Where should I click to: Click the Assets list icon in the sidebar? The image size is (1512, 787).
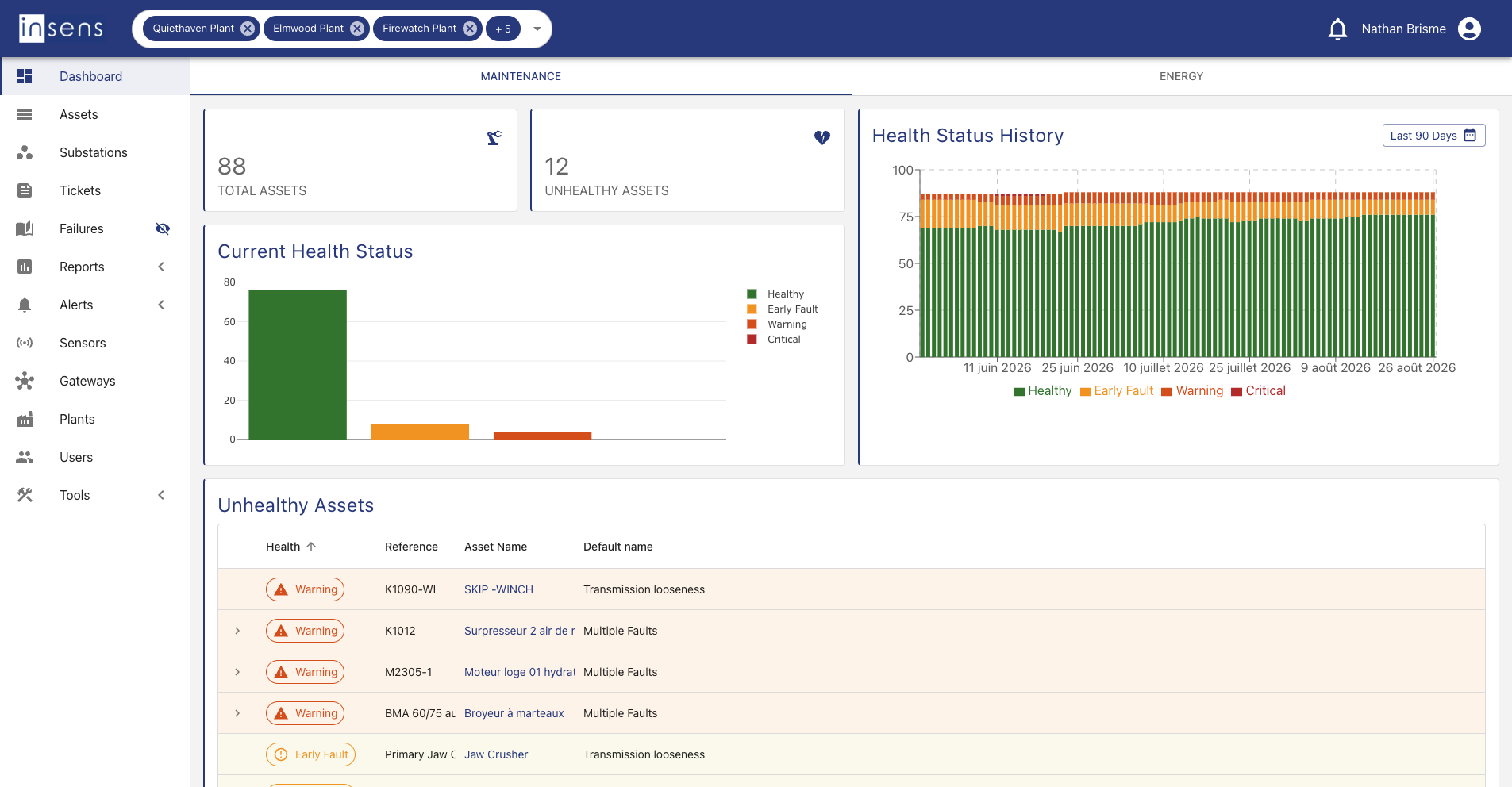click(x=25, y=114)
